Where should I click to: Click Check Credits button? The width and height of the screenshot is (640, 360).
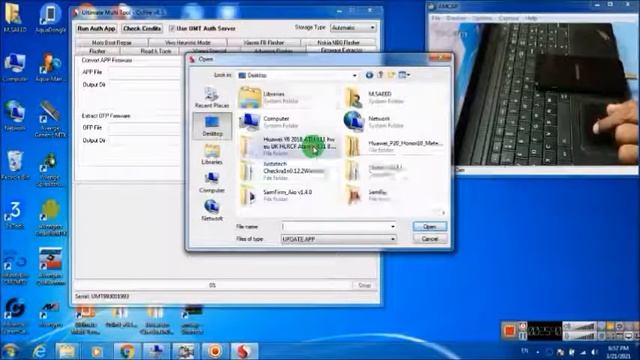[x=142, y=29]
